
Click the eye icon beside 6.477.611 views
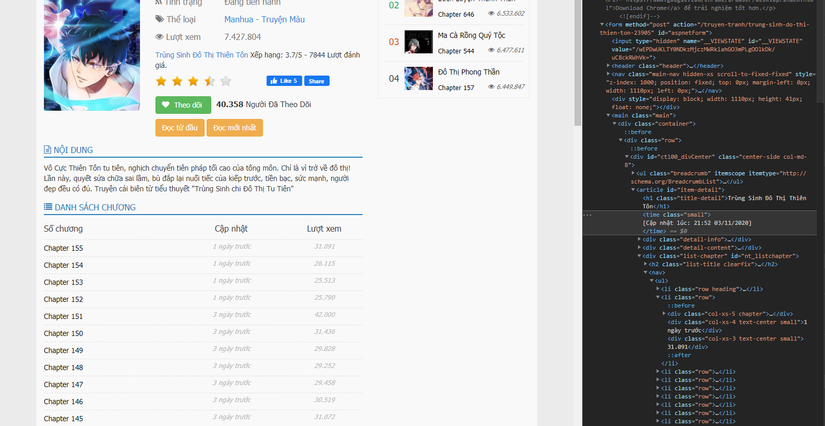click(491, 50)
